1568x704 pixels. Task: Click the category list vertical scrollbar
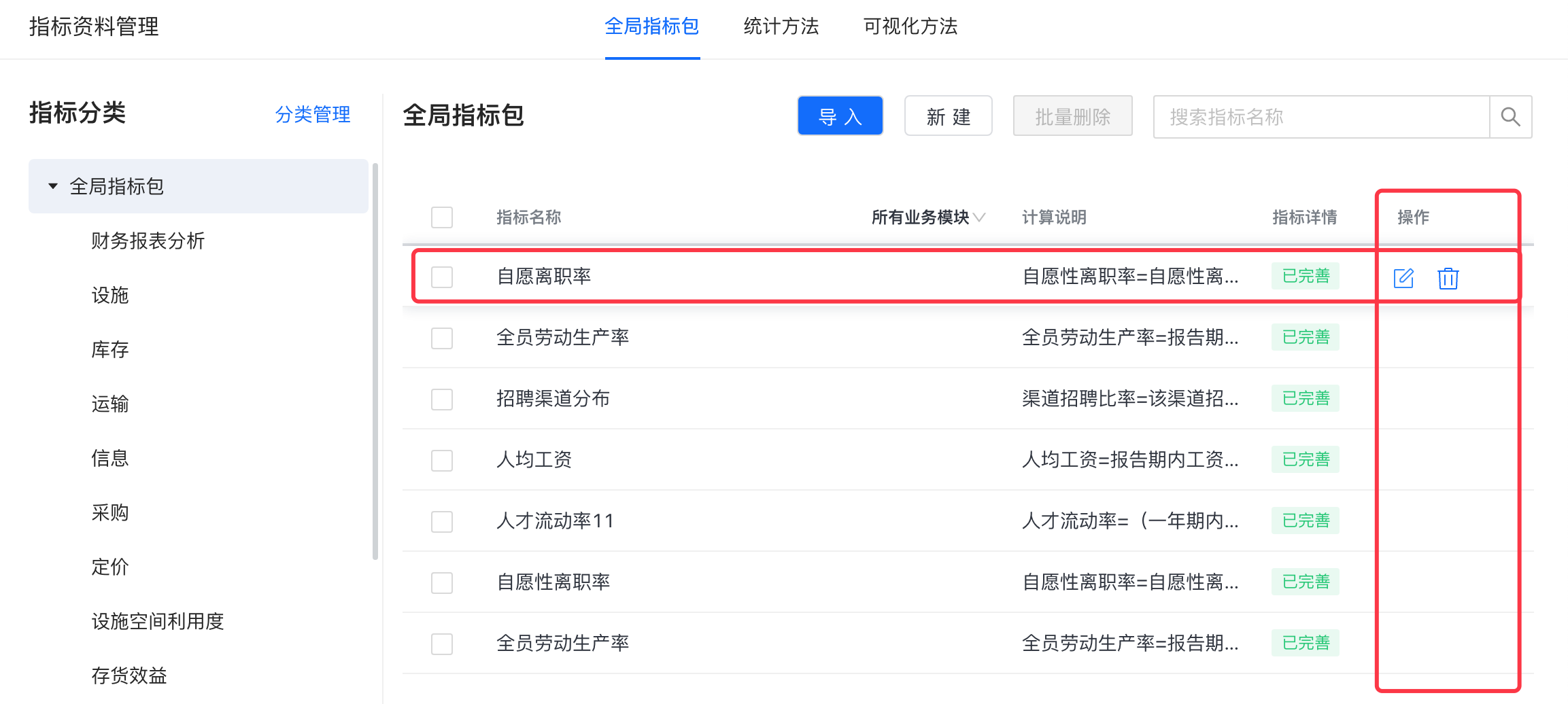pos(375,360)
